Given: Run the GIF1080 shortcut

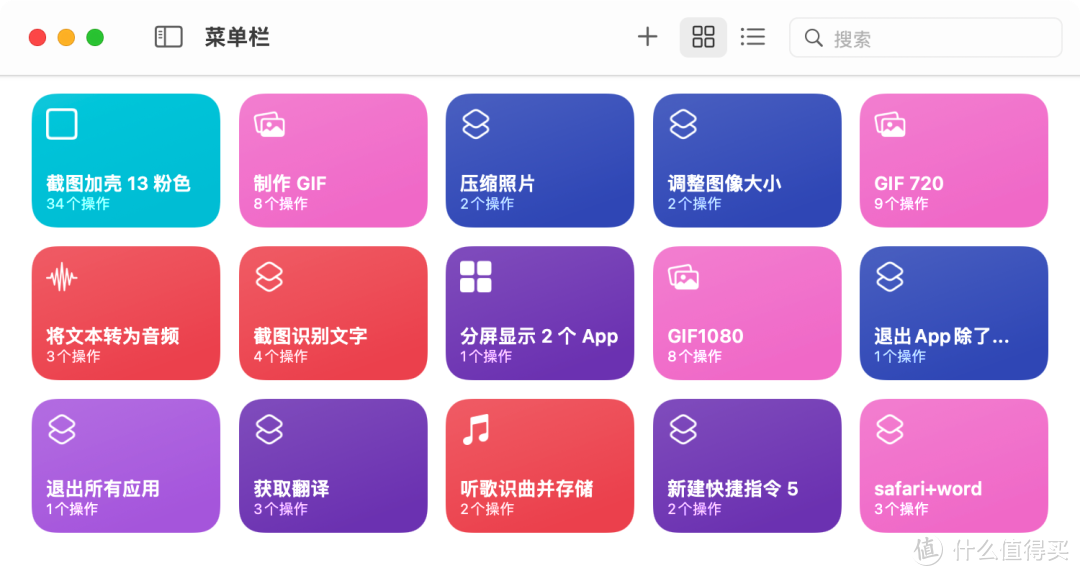Looking at the screenshot, I should pos(747,313).
